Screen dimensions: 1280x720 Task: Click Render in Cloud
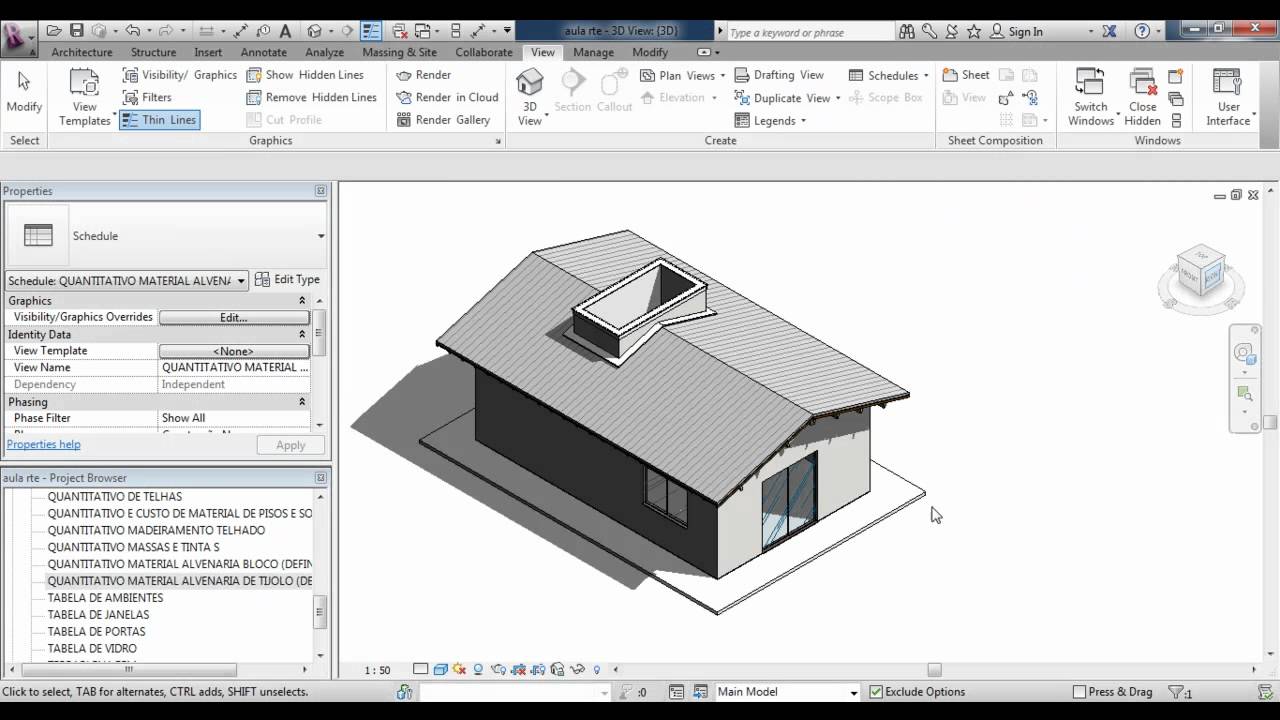(x=447, y=97)
